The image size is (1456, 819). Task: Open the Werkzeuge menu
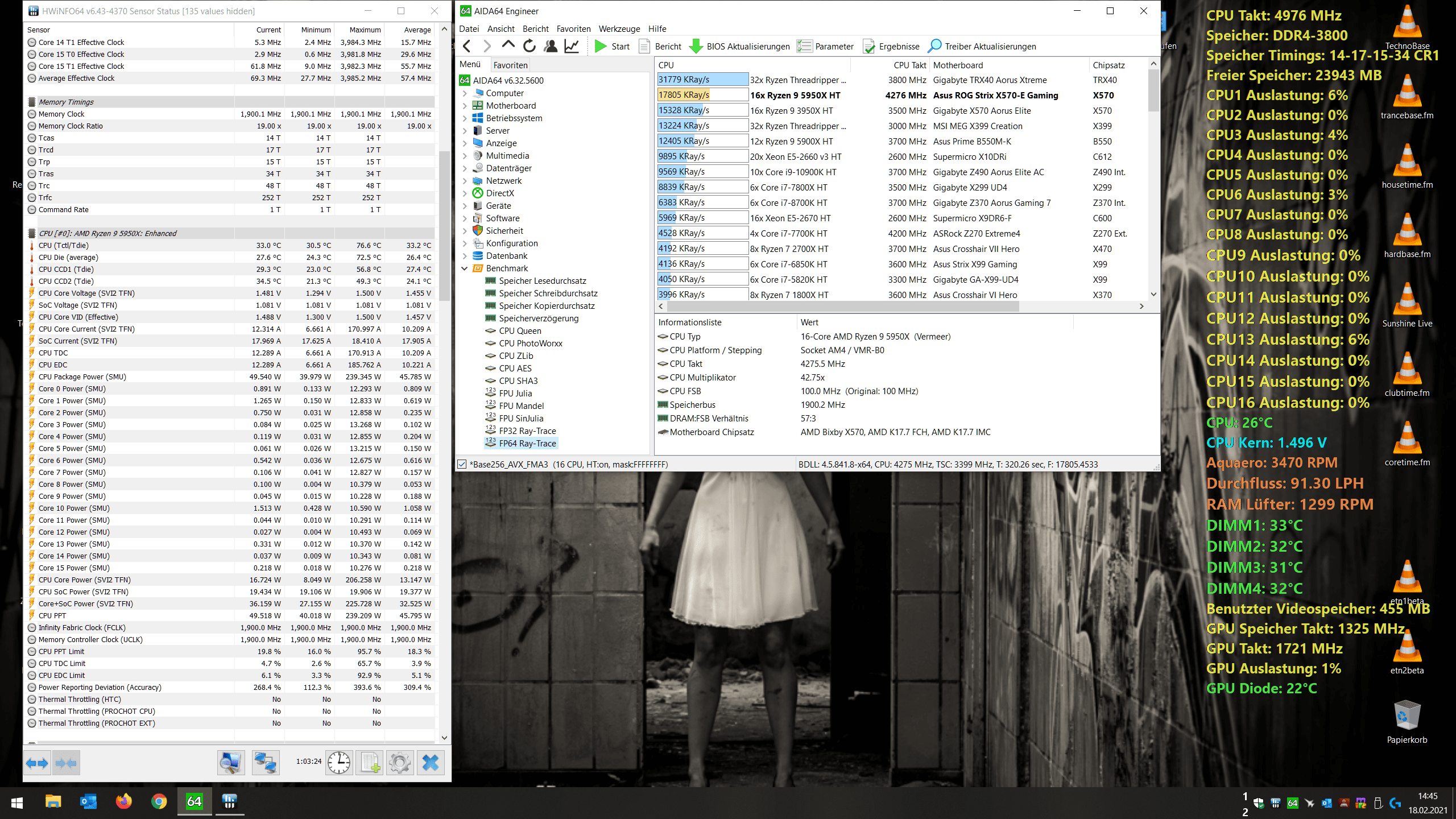point(619,29)
